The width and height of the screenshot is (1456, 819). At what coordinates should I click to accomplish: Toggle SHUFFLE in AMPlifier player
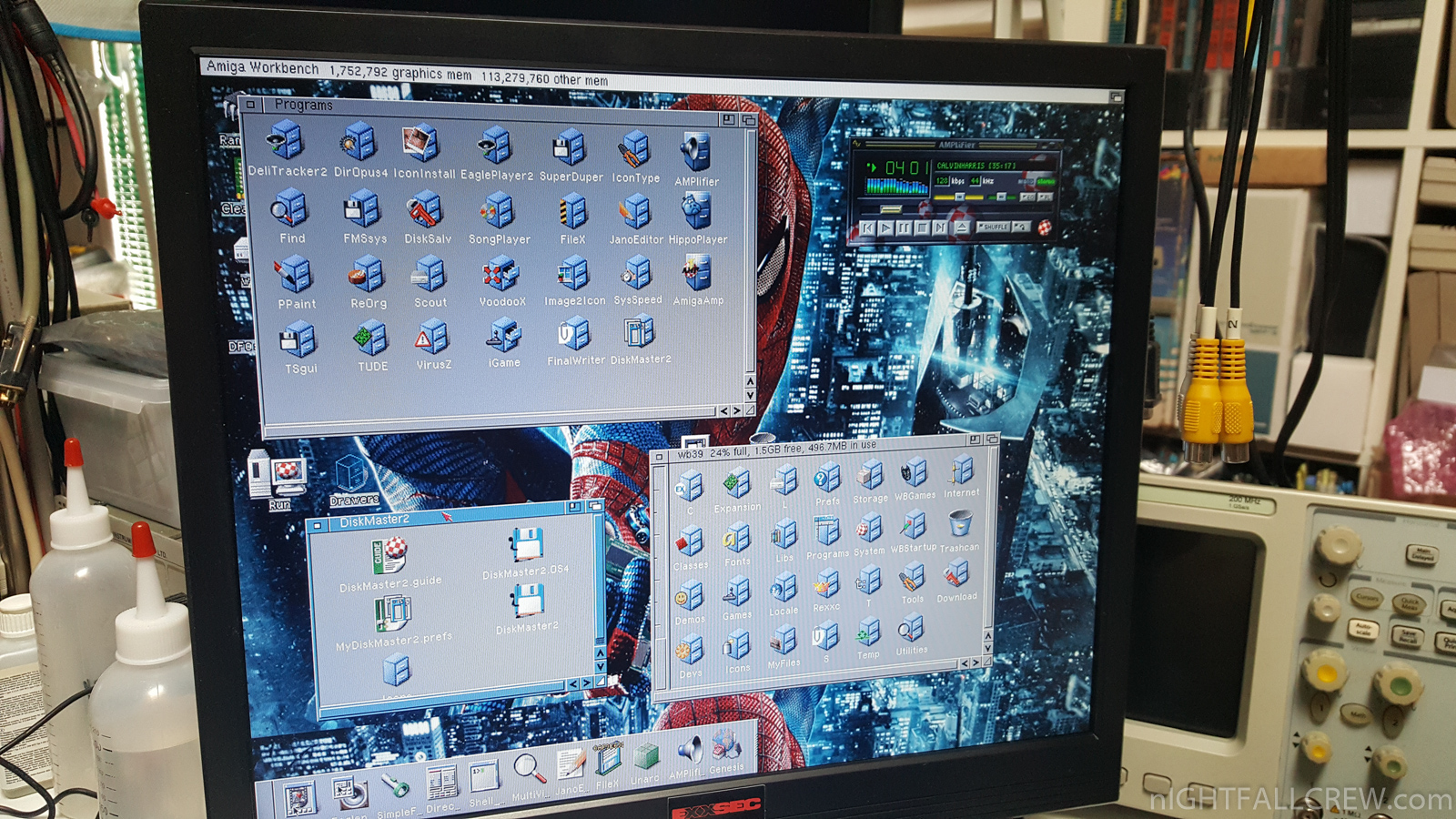[993, 227]
